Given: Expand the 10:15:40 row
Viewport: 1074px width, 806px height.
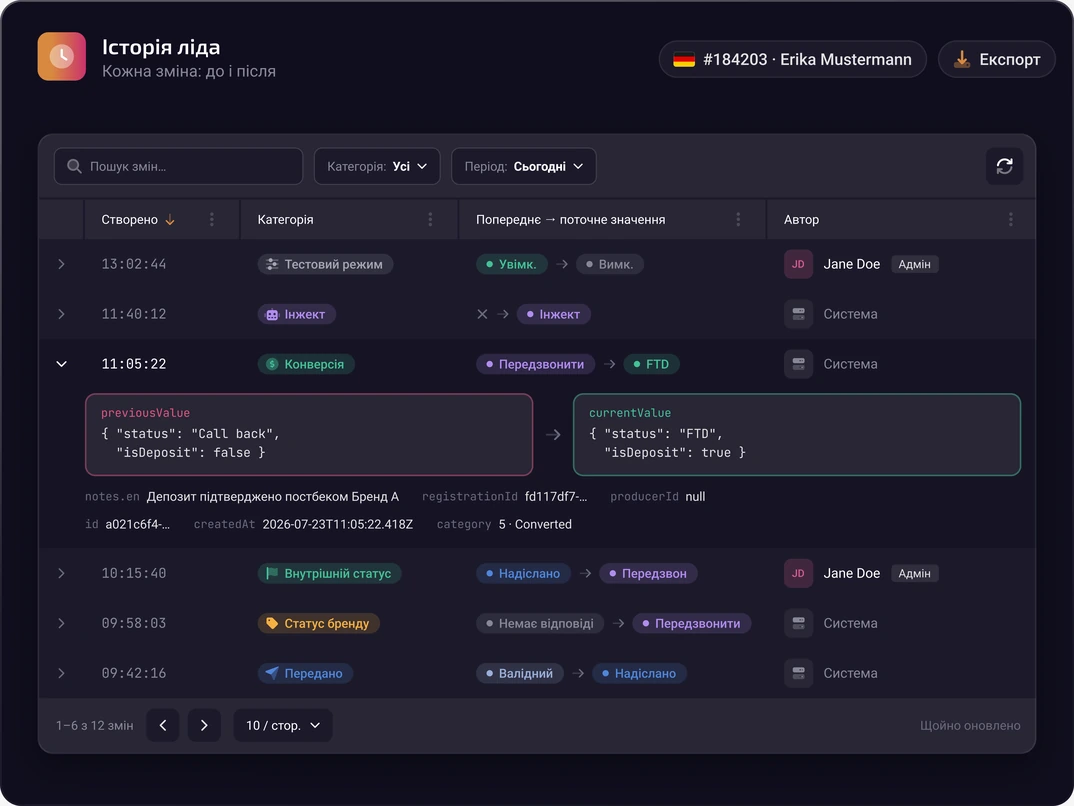Looking at the screenshot, I should pos(61,573).
